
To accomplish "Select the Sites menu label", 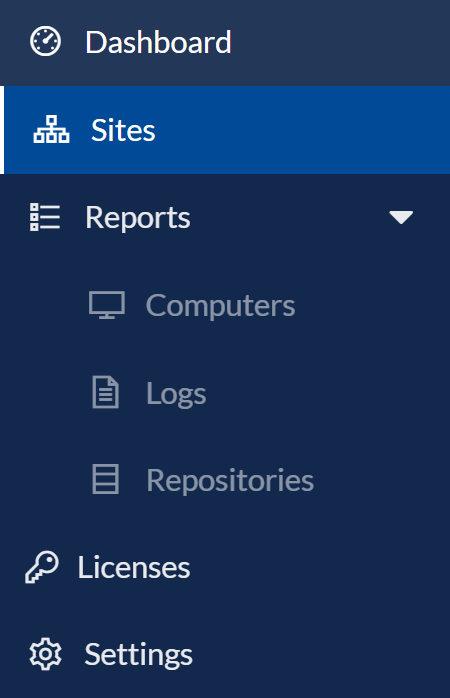I will pyautogui.click(x=123, y=130).
